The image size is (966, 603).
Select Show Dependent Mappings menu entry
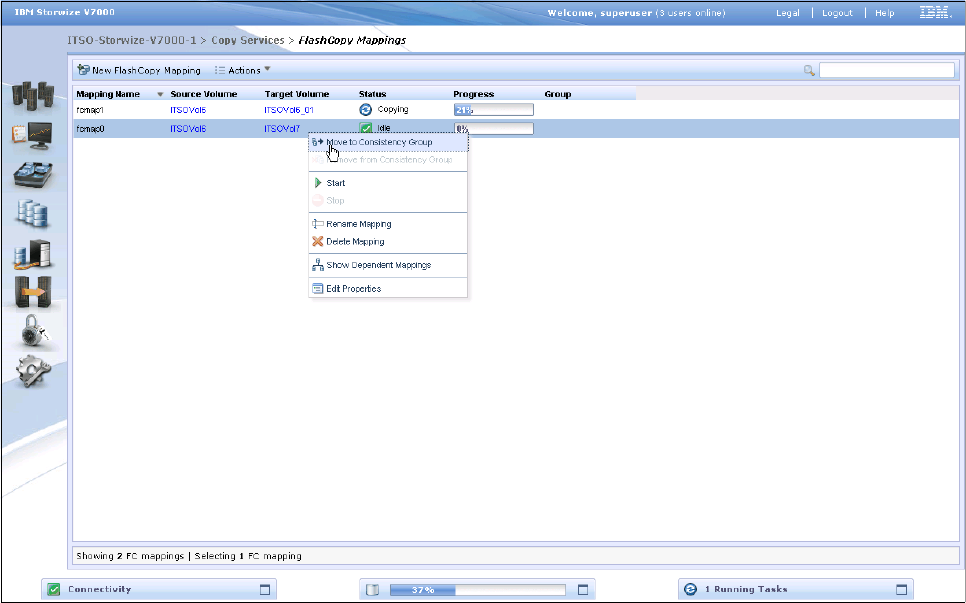coord(378,265)
